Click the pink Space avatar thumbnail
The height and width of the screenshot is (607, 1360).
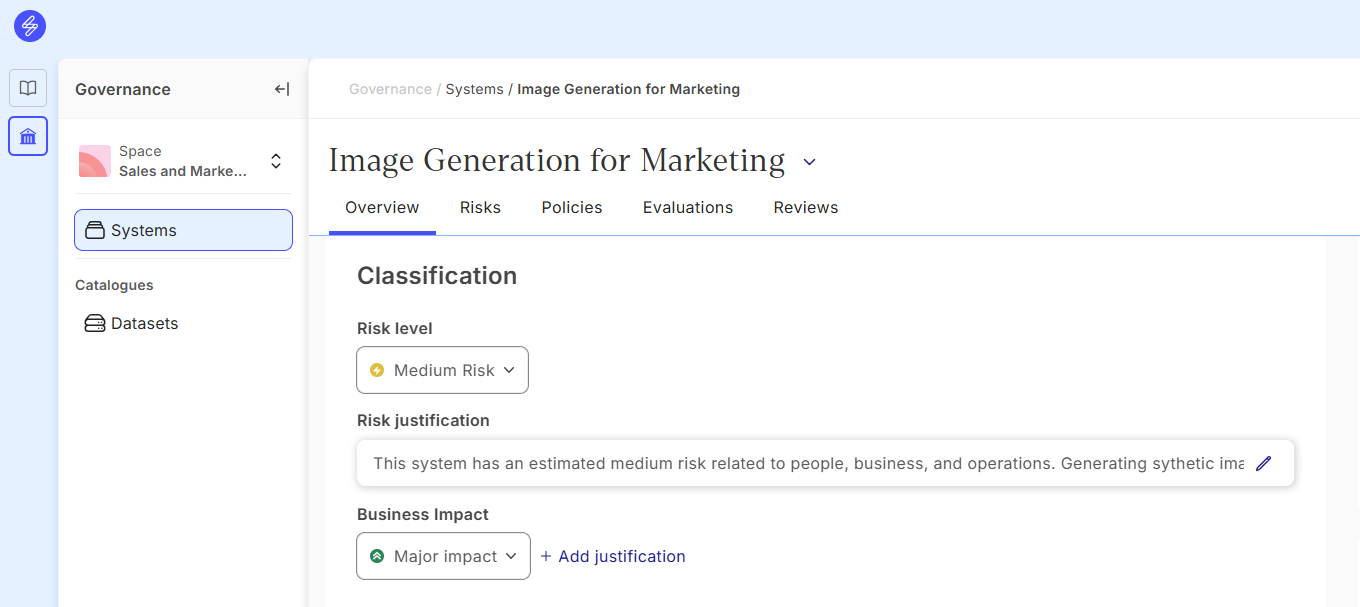[x=94, y=161]
